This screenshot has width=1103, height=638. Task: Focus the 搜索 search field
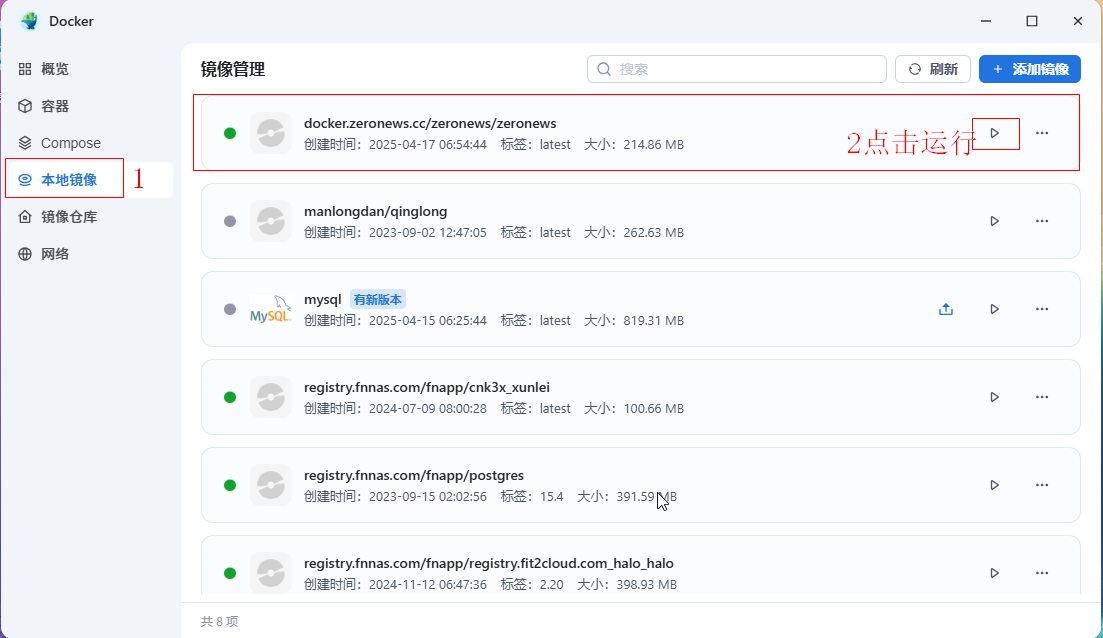tap(737, 69)
